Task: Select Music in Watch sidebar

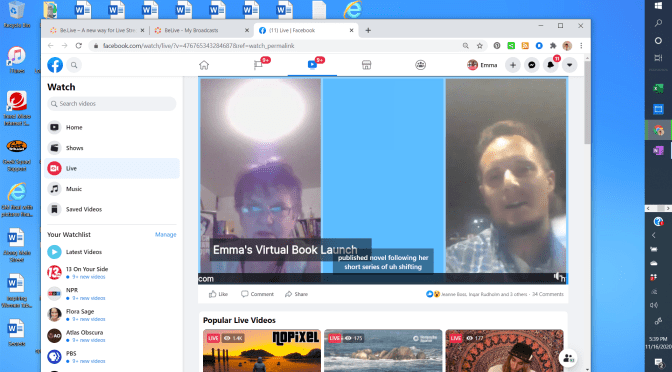Action: (x=112, y=189)
